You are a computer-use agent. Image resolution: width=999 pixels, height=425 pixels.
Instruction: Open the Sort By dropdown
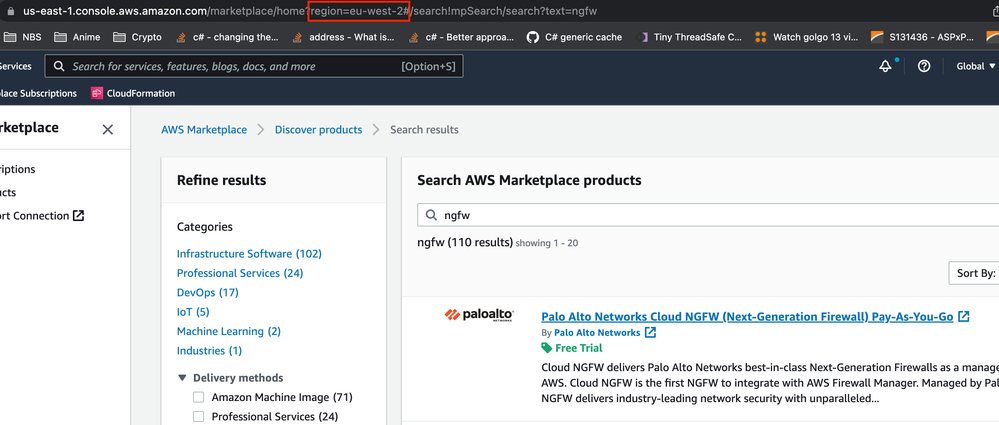click(x=974, y=273)
